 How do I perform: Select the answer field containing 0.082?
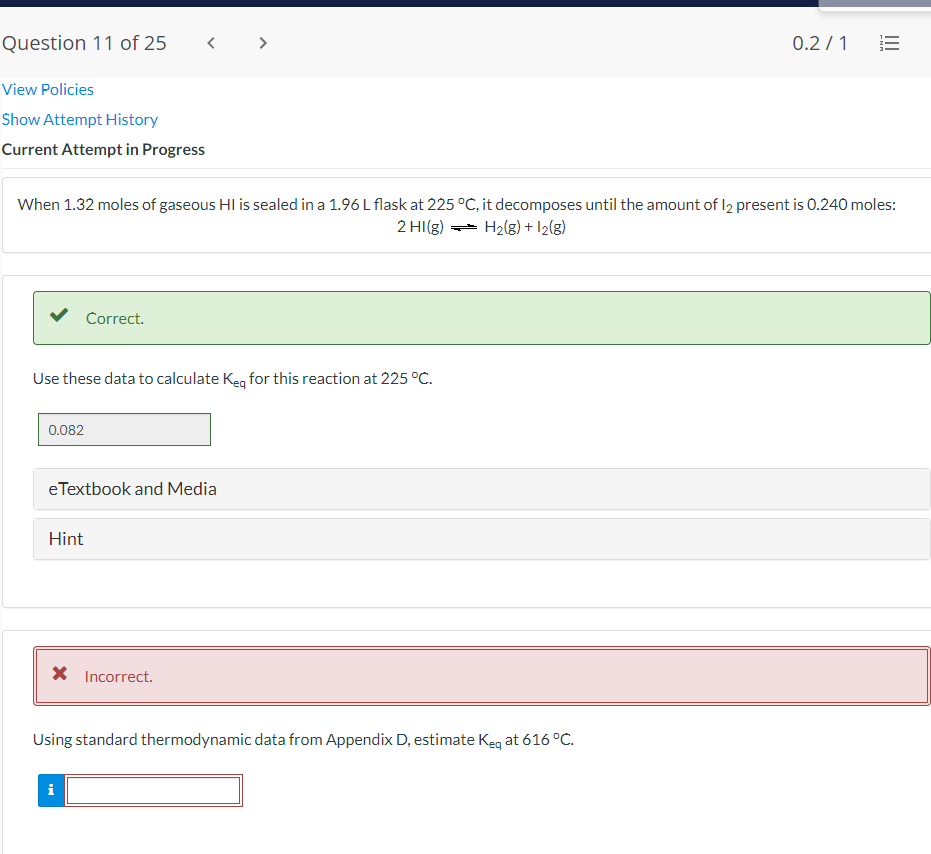pos(124,429)
